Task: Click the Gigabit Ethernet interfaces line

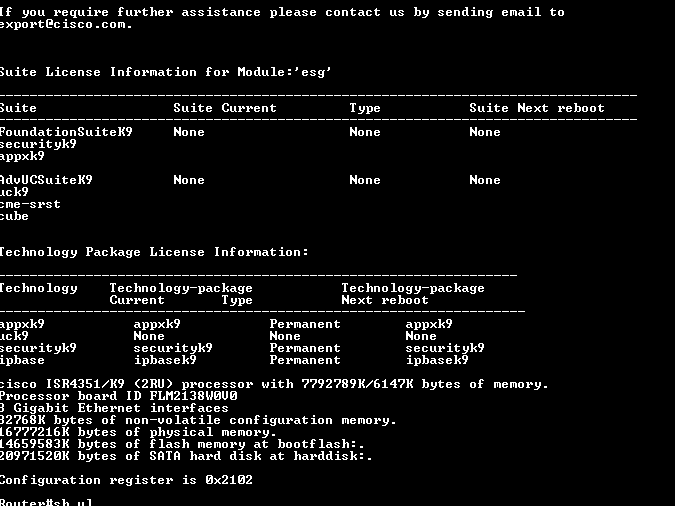Action: pos(114,408)
